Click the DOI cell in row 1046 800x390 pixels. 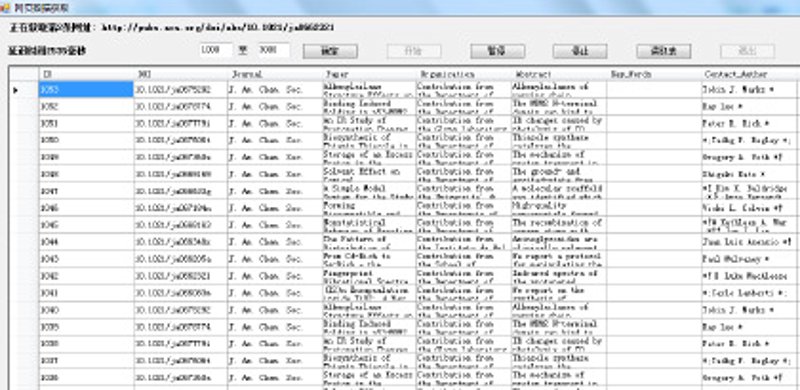pos(181,208)
